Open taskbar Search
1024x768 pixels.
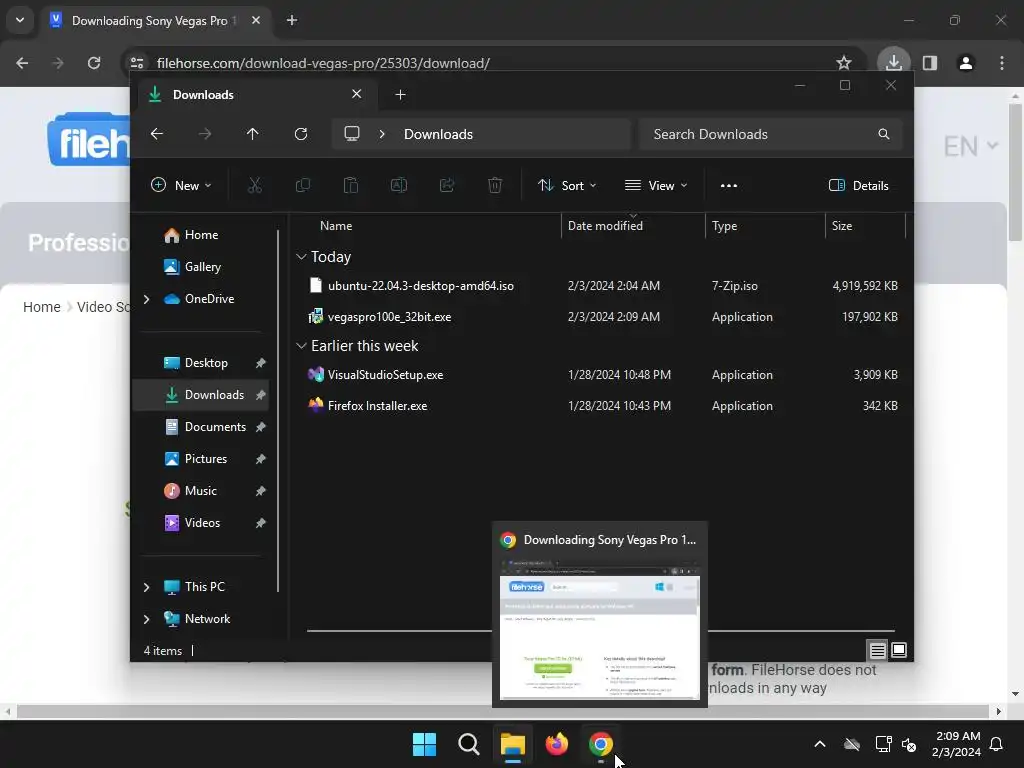point(468,744)
